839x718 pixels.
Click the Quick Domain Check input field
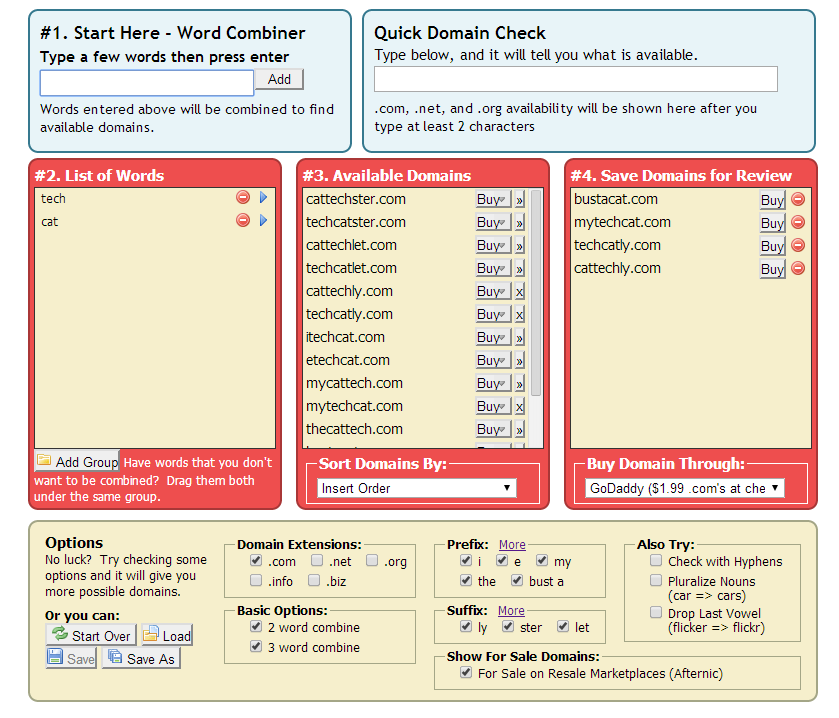[x=575, y=79]
